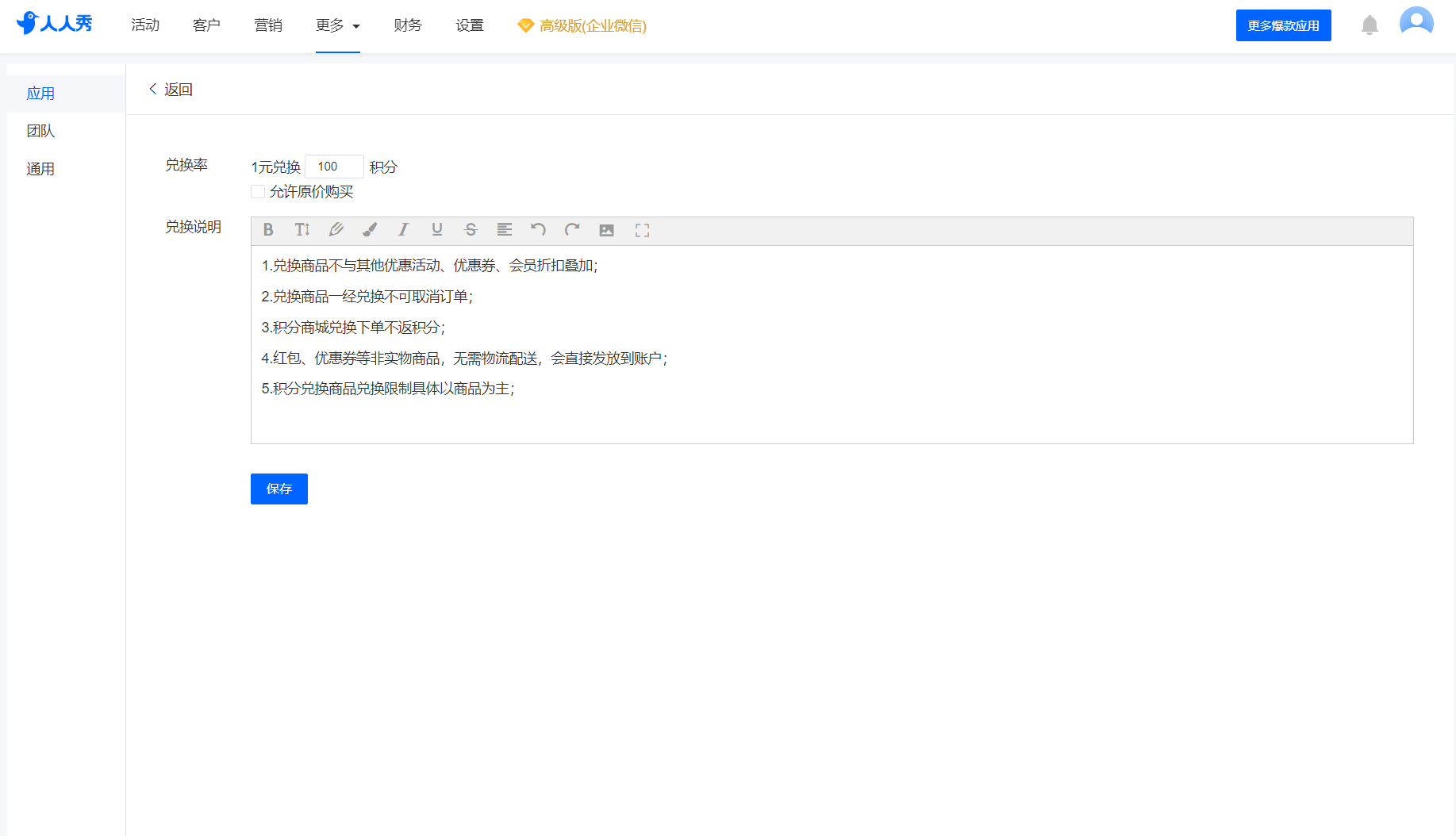The height and width of the screenshot is (836, 1456).
Task: Focus the exchange rate points input
Action: coord(334,167)
